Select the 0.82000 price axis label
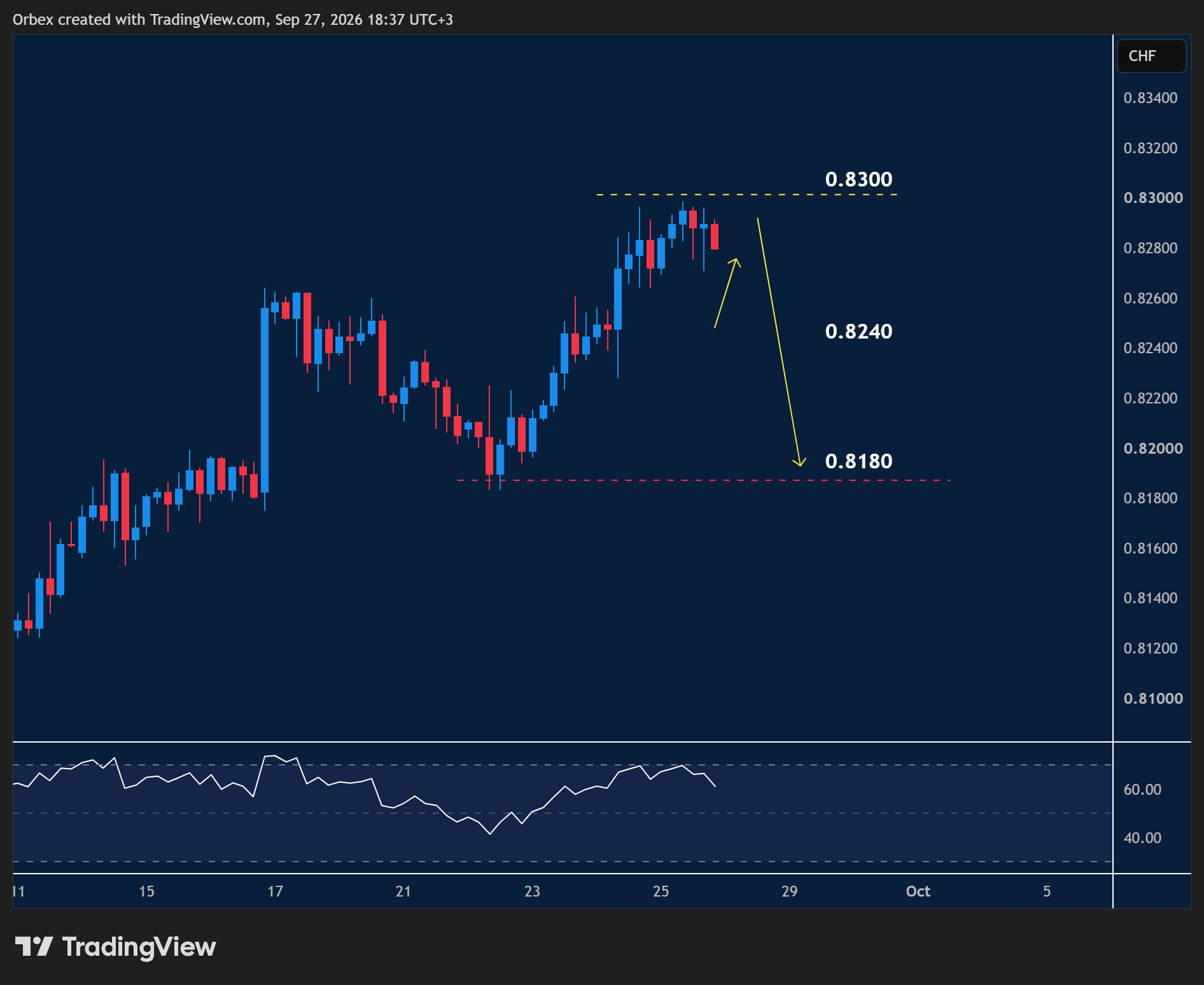Viewport: 1204px width, 985px height. tap(1153, 449)
